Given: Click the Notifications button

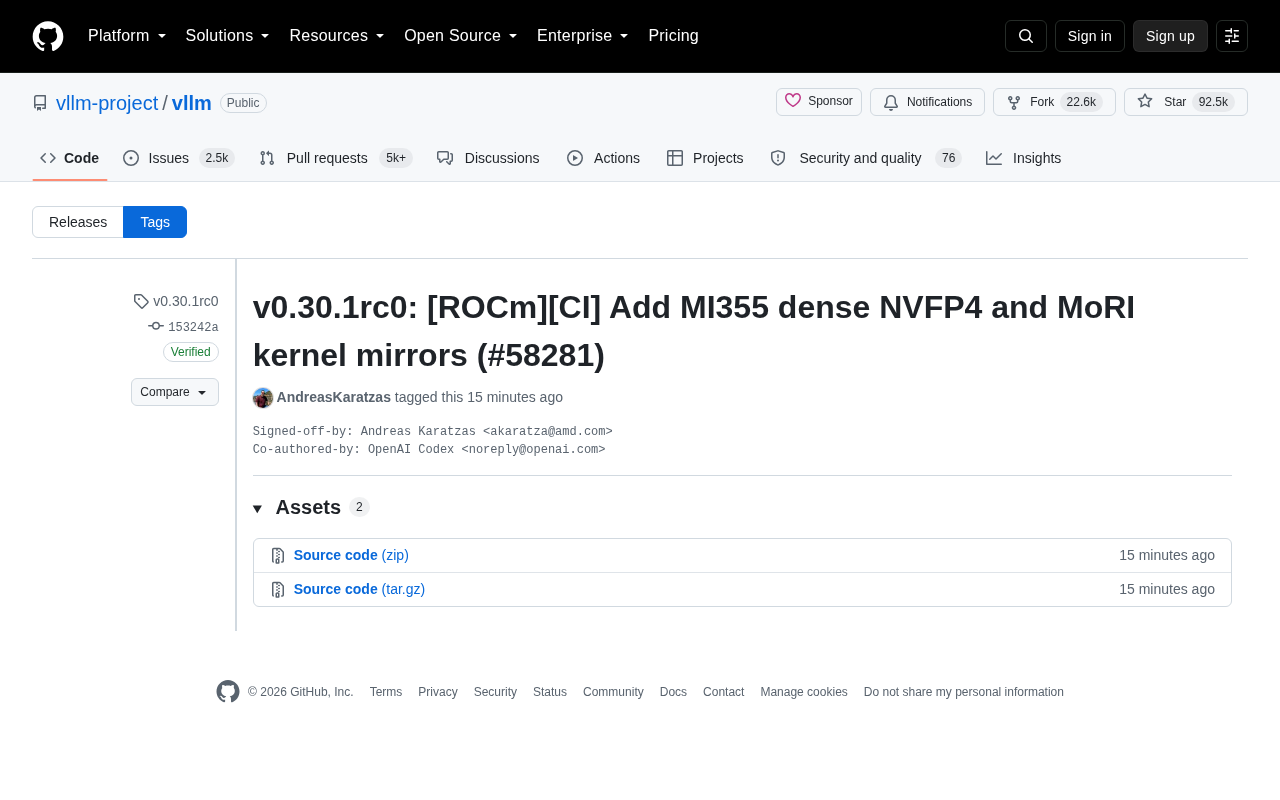Looking at the screenshot, I should [x=927, y=102].
